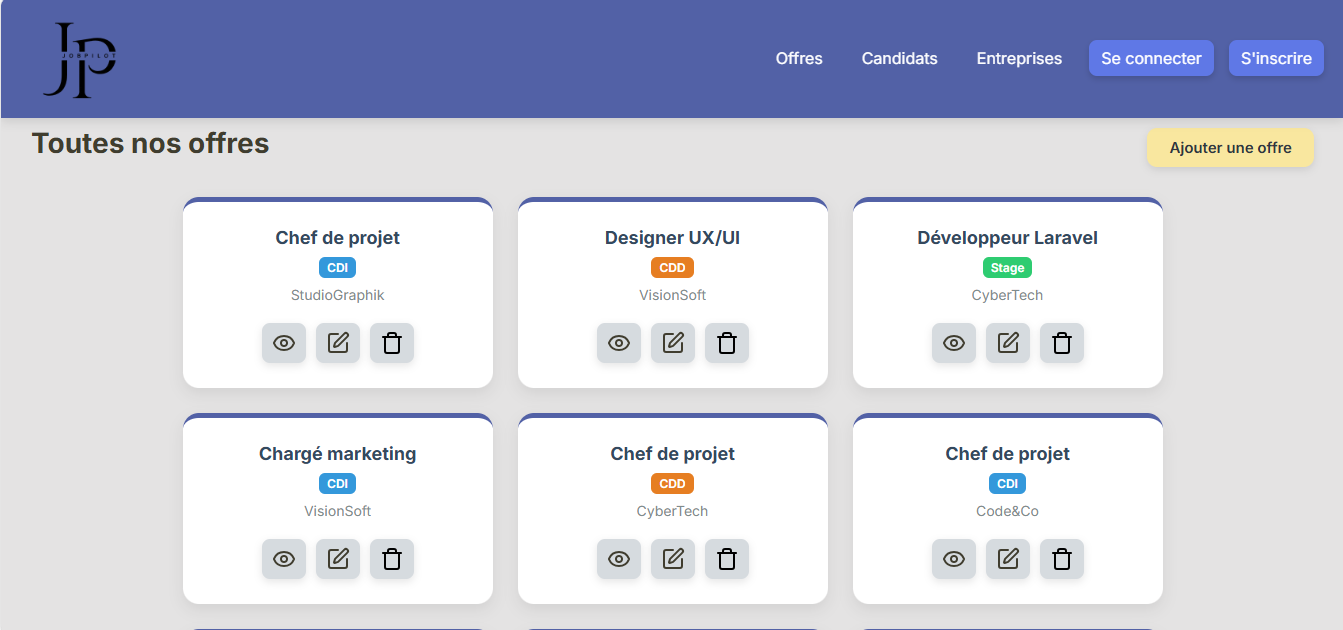
Task: Navigate to Entreprises in the navbar
Action: coord(1019,58)
